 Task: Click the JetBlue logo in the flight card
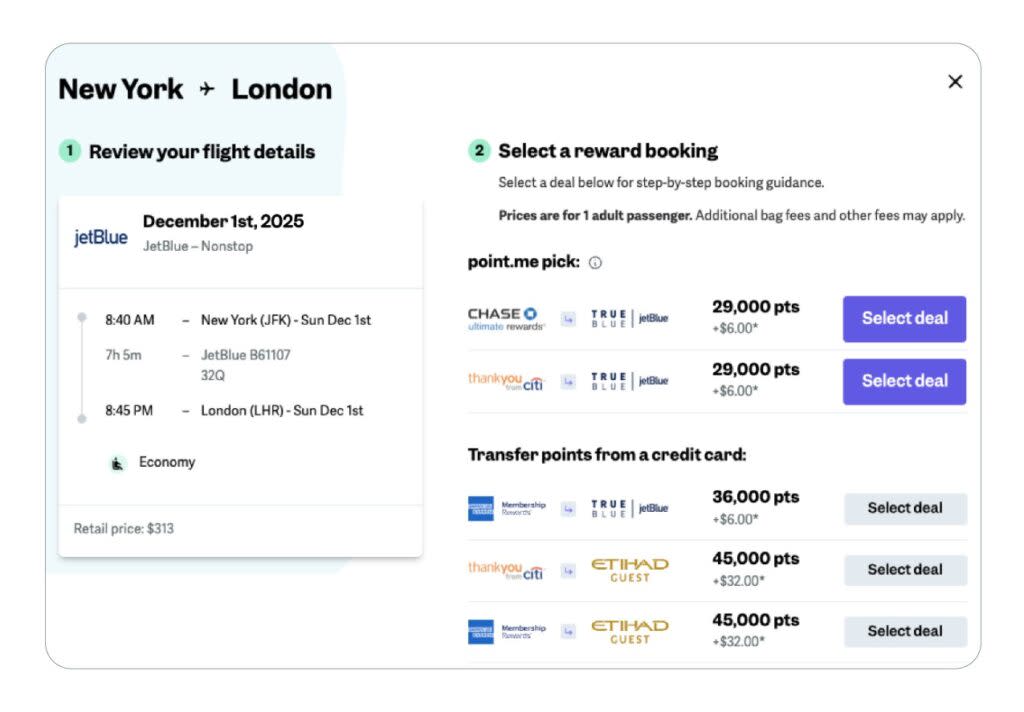pos(101,237)
